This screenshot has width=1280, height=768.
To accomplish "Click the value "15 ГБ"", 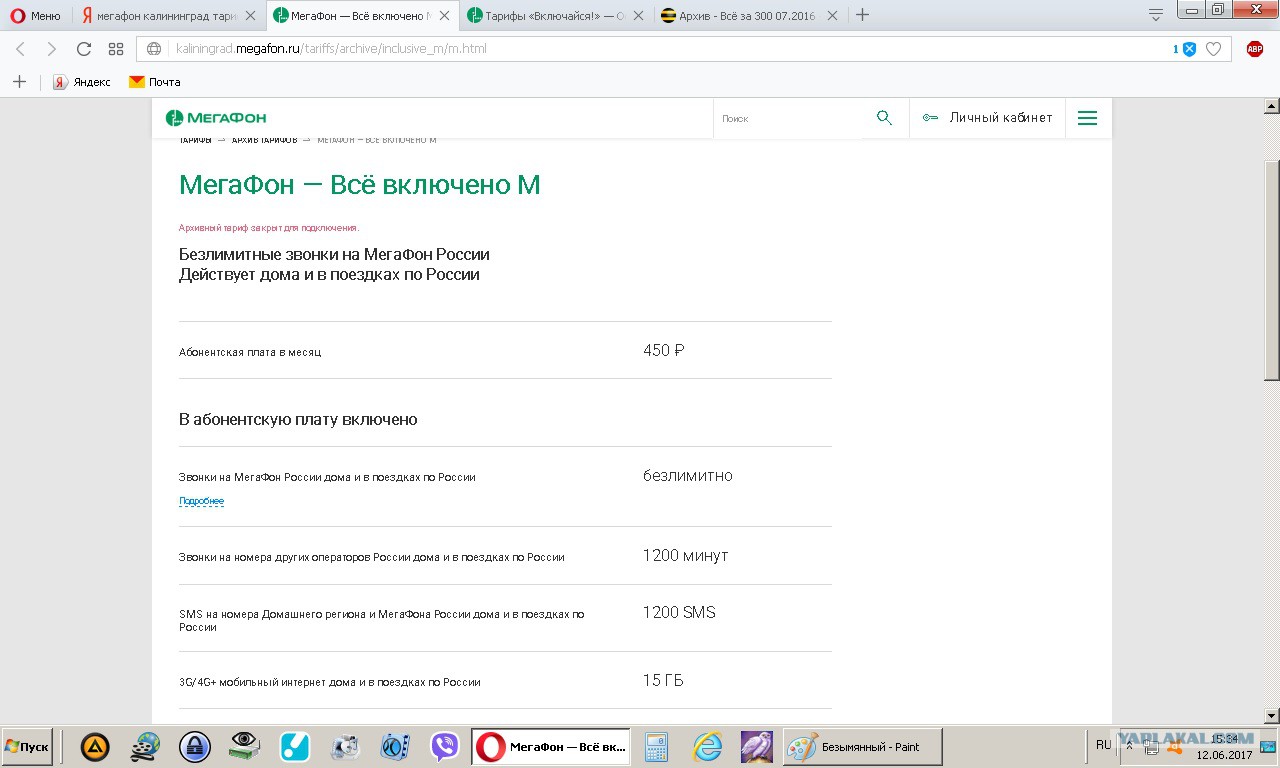I will 664,680.
